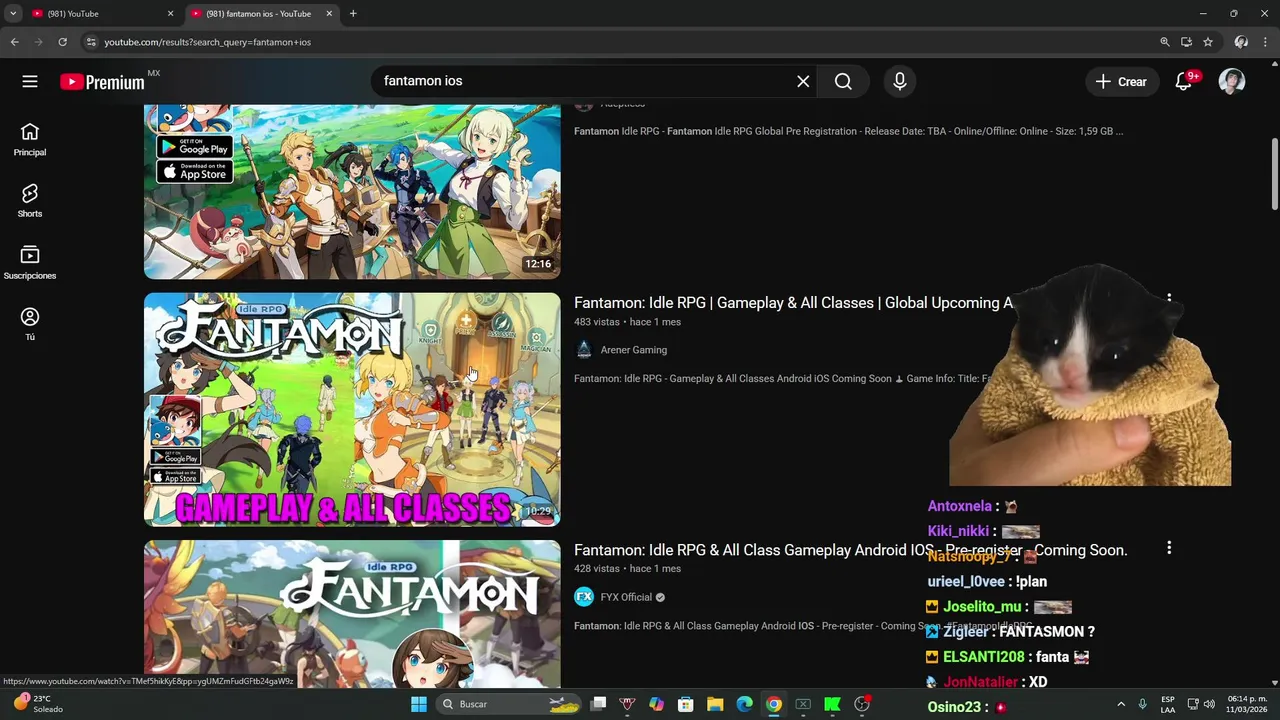1280x720 pixels.
Task: Click the Crear button
Action: [1122, 81]
